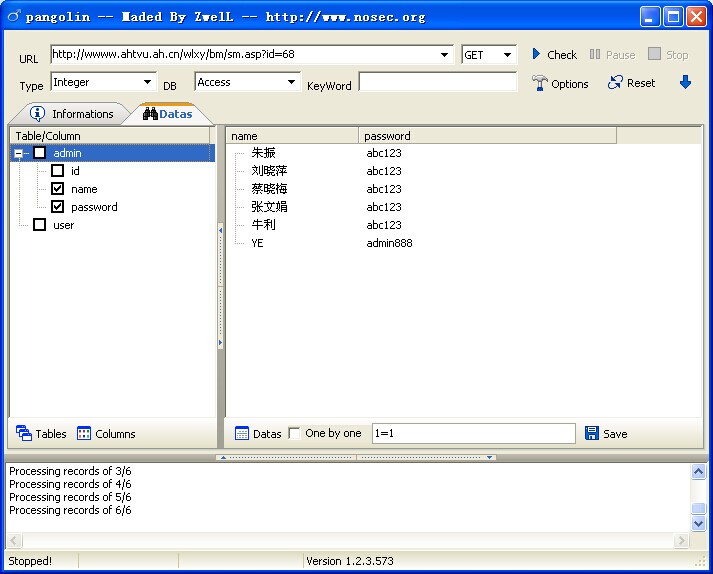
Task: Select the admin tree item label
Action: [x=67, y=153]
